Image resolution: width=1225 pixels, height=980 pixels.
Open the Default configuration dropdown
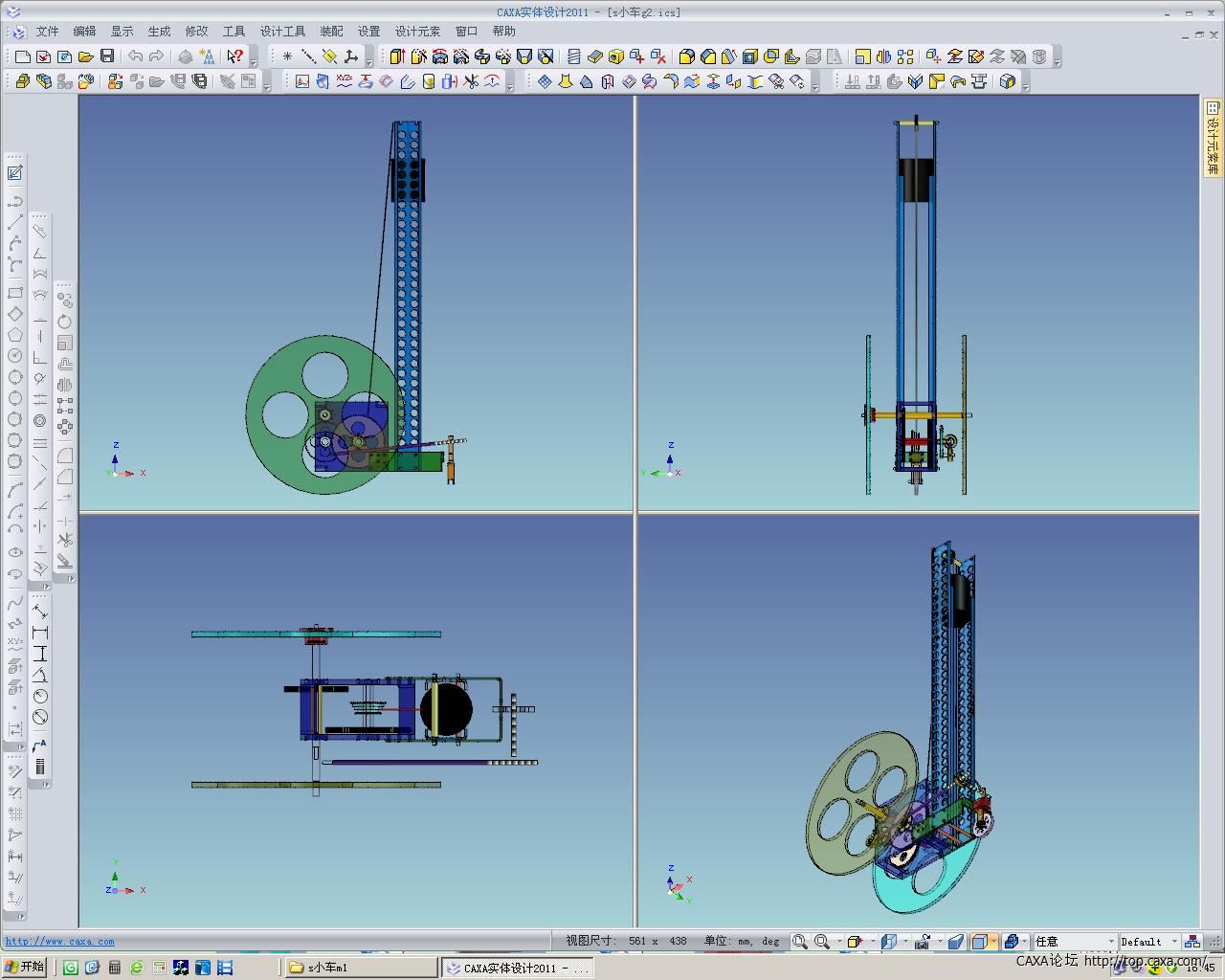point(1149,942)
